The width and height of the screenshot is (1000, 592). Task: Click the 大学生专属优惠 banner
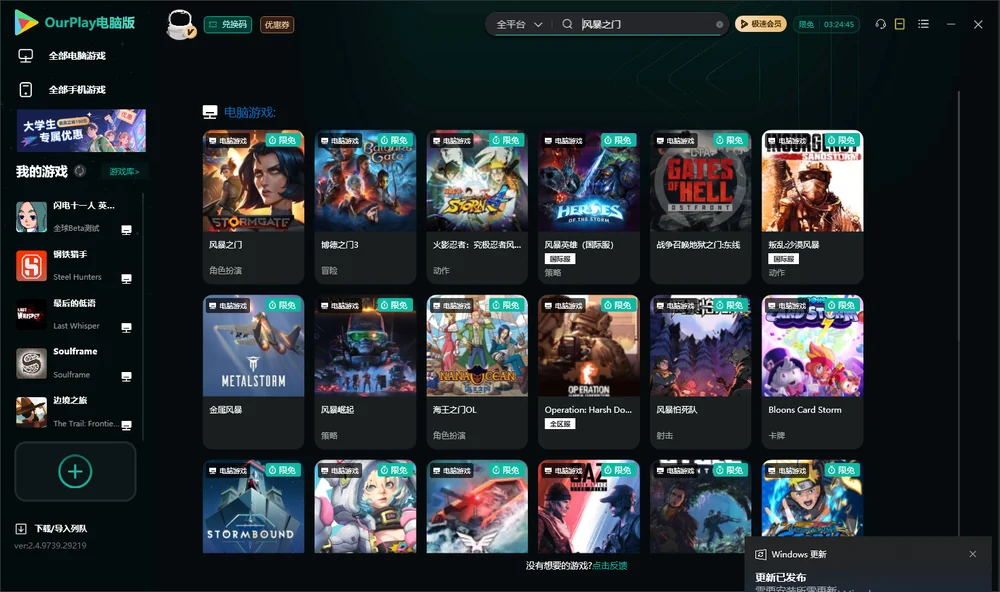coord(81,131)
